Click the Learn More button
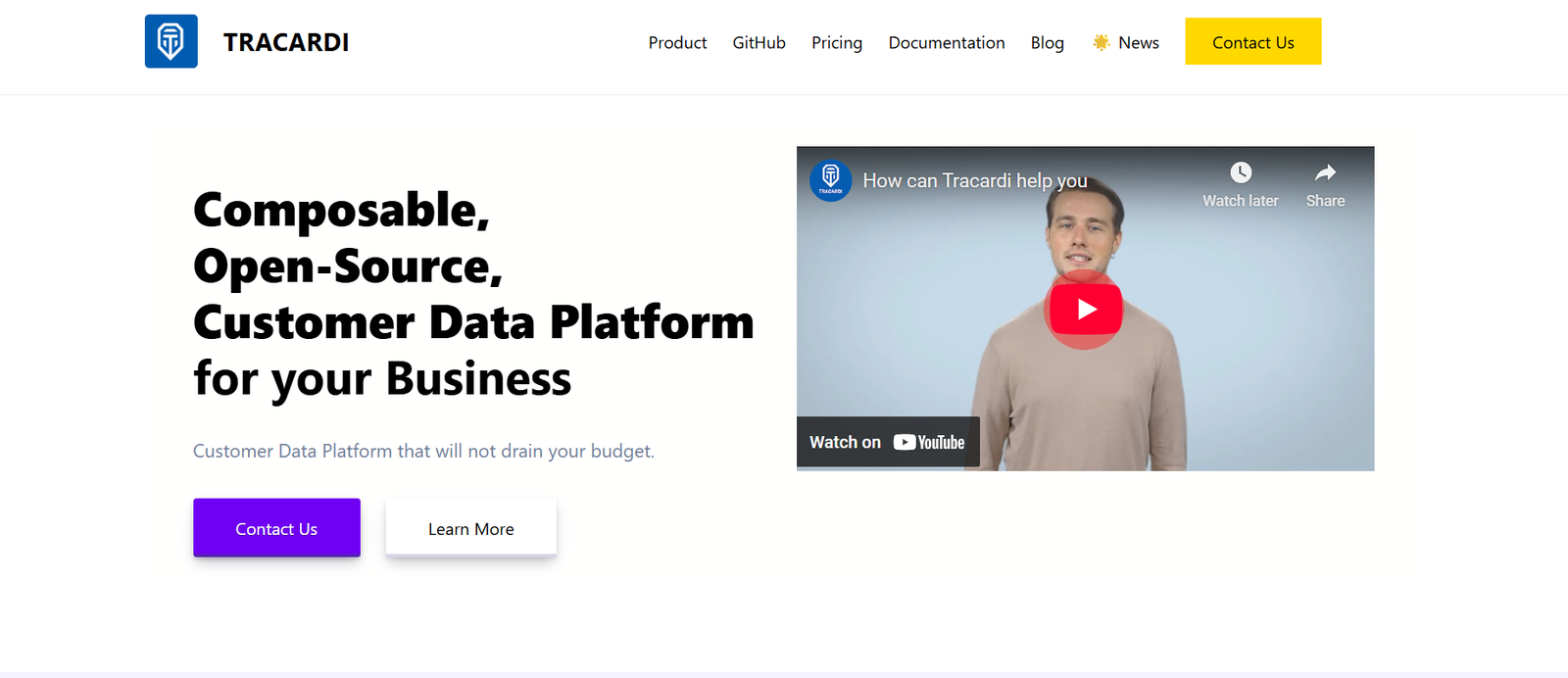1568x678 pixels. click(x=470, y=529)
